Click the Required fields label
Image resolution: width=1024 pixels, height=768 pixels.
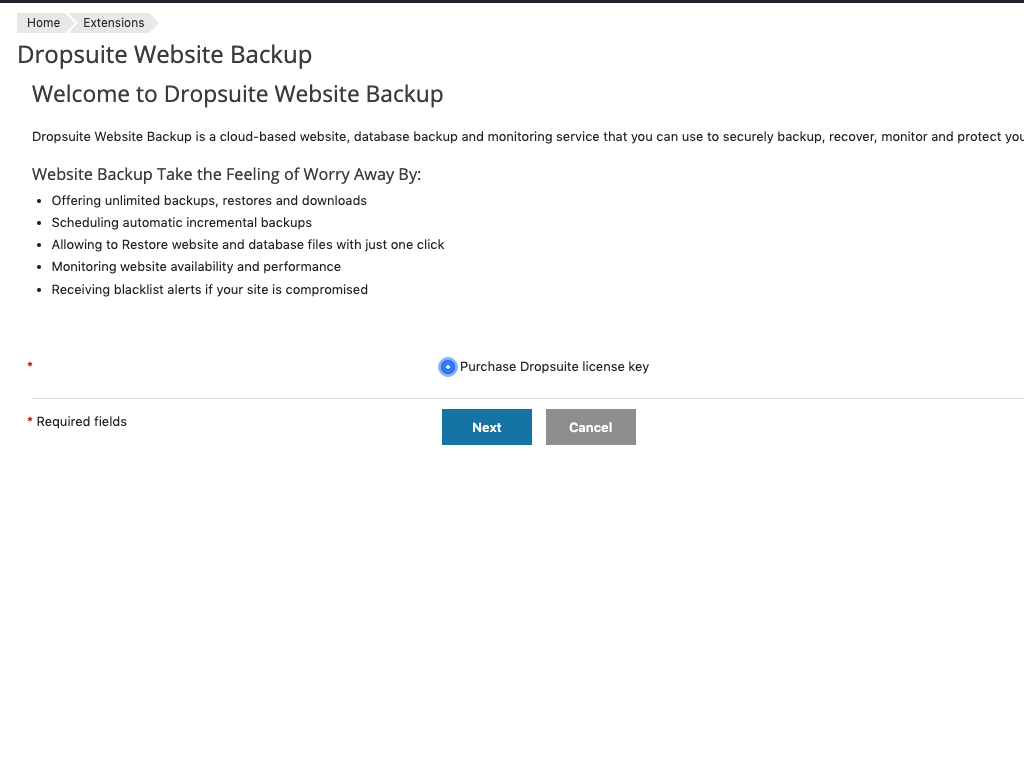81,421
